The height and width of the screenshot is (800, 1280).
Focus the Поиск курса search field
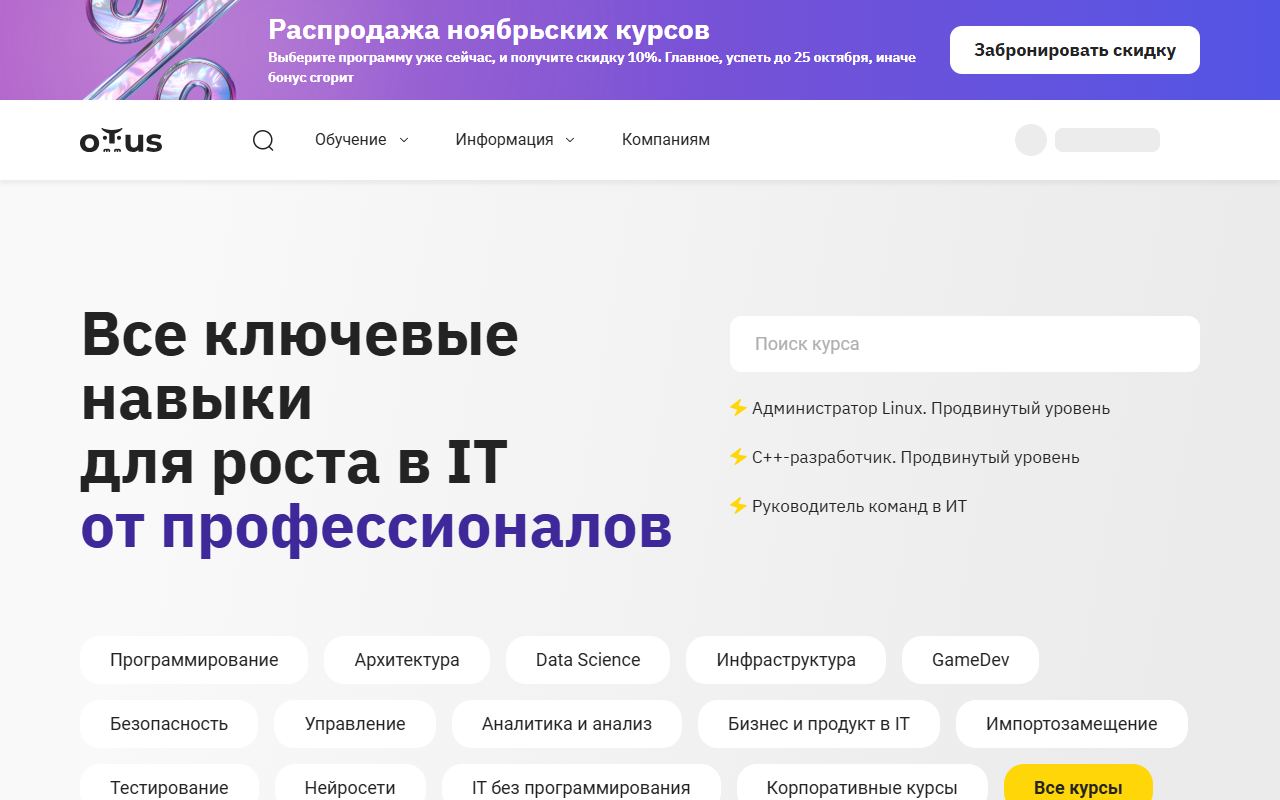(x=965, y=344)
